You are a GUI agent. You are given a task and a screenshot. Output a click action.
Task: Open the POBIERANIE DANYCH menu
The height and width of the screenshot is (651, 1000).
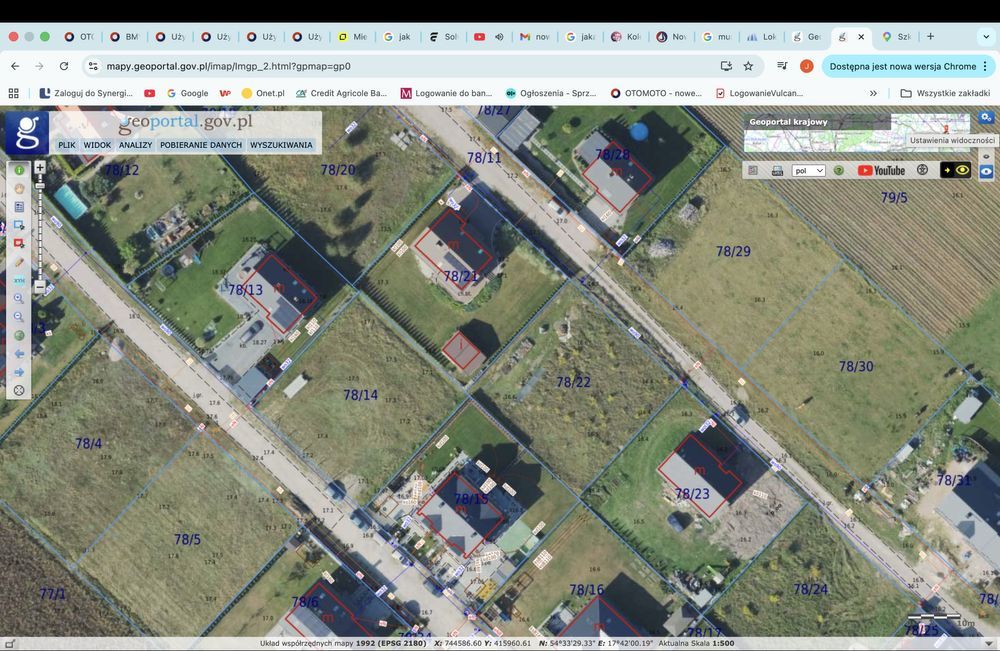click(201, 145)
